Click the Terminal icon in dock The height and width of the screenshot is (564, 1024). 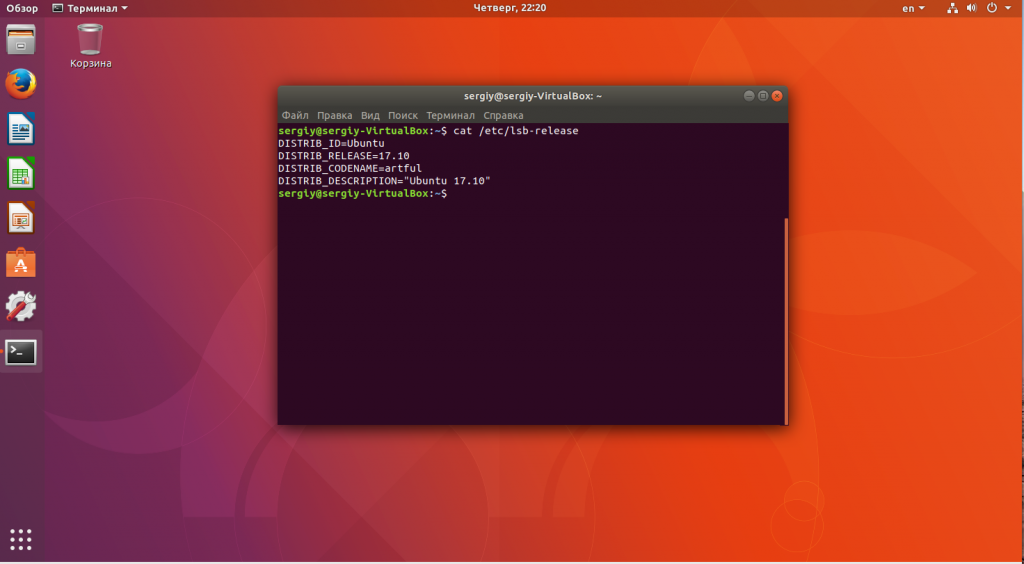point(21,351)
